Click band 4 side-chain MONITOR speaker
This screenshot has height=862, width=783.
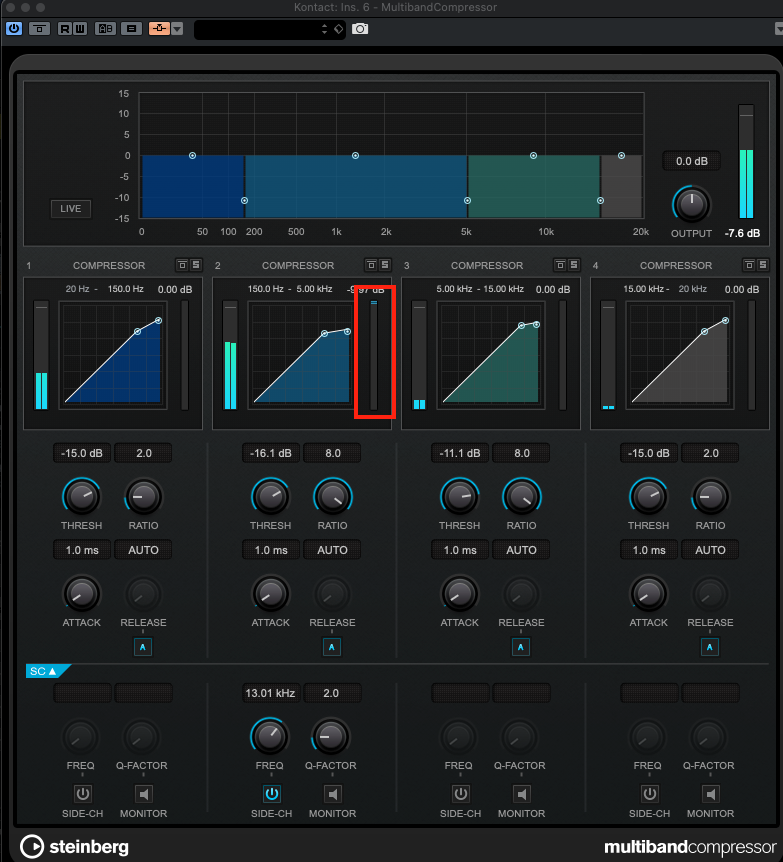pos(710,794)
